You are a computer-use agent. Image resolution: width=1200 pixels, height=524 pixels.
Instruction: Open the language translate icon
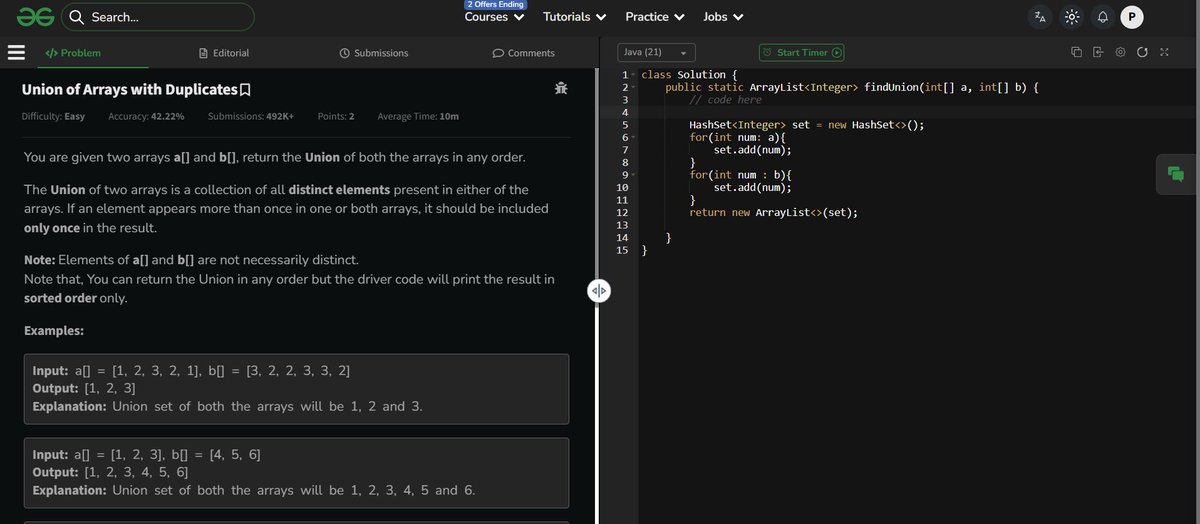[1041, 17]
